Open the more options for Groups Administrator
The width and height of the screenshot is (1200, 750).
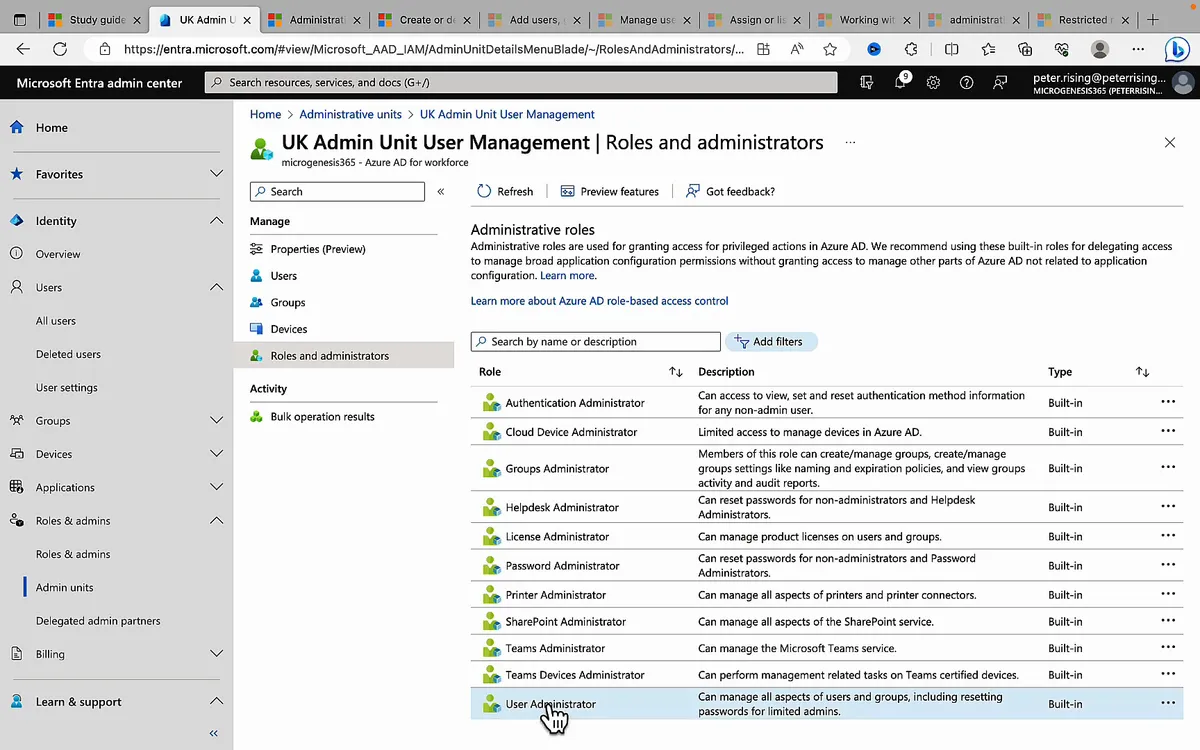pos(1167,468)
